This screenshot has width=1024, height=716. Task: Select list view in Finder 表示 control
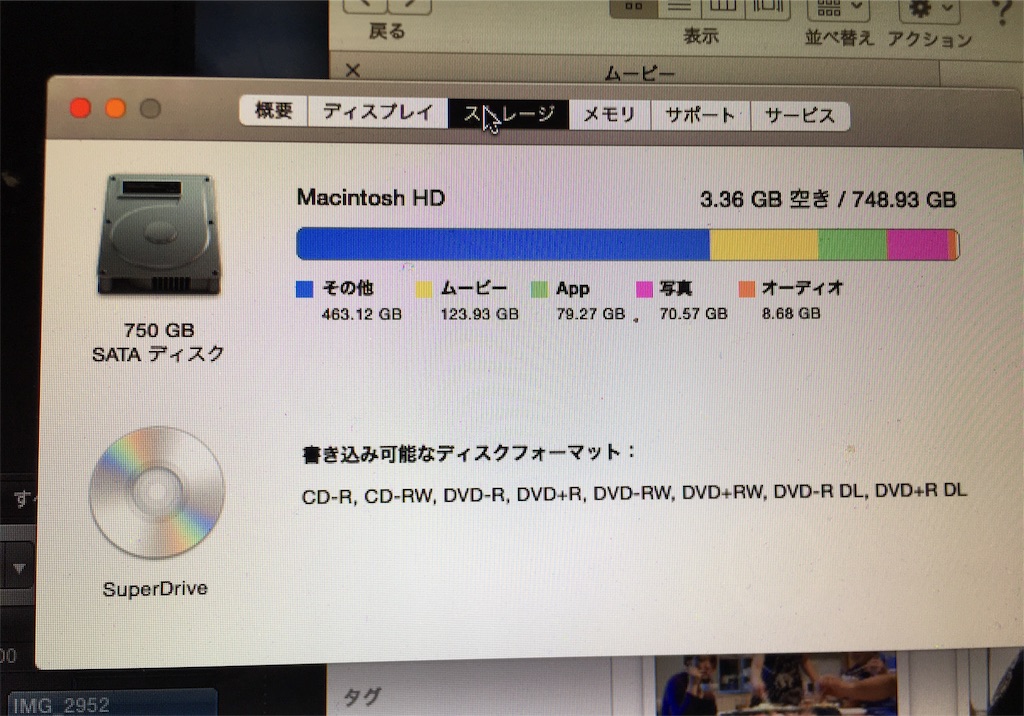pyautogui.click(x=679, y=7)
